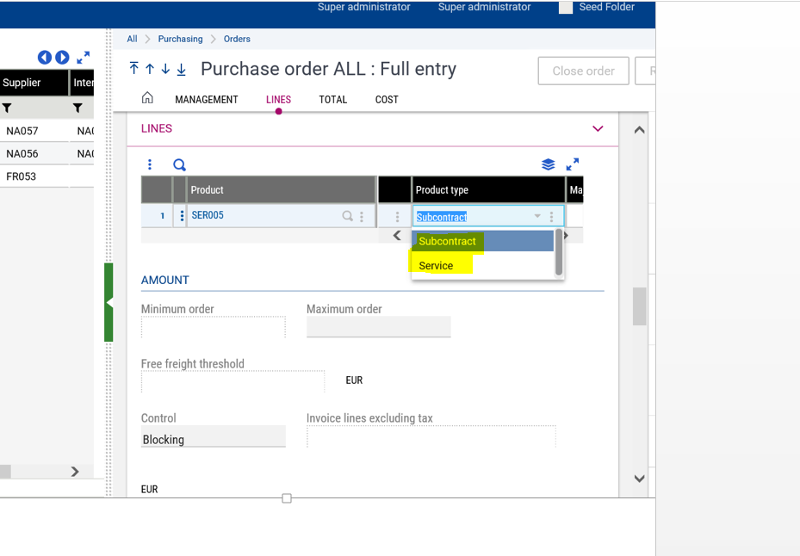Open the home icon tab
The width and height of the screenshot is (800, 556).
[147, 99]
